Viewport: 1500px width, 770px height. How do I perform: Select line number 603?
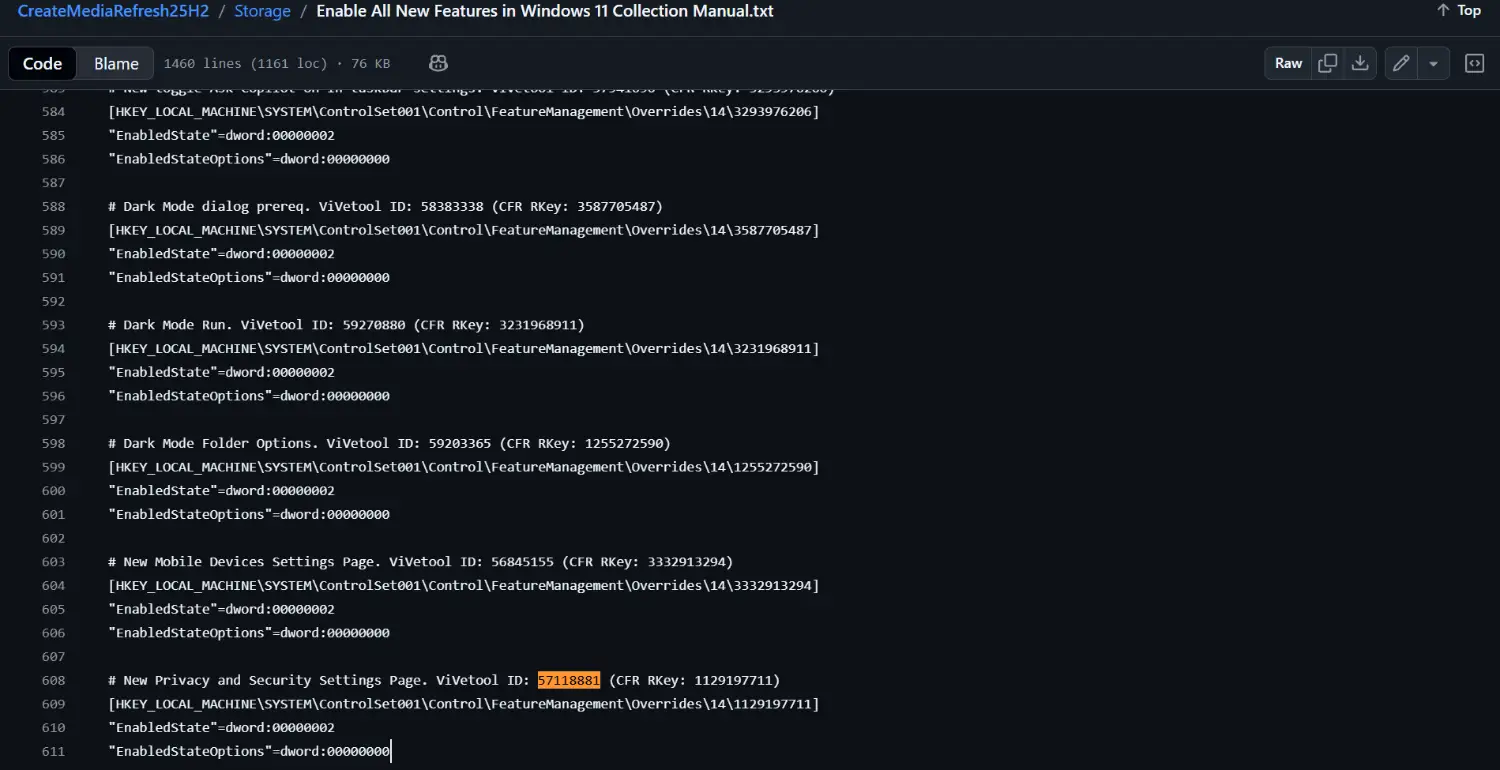tap(53, 562)
